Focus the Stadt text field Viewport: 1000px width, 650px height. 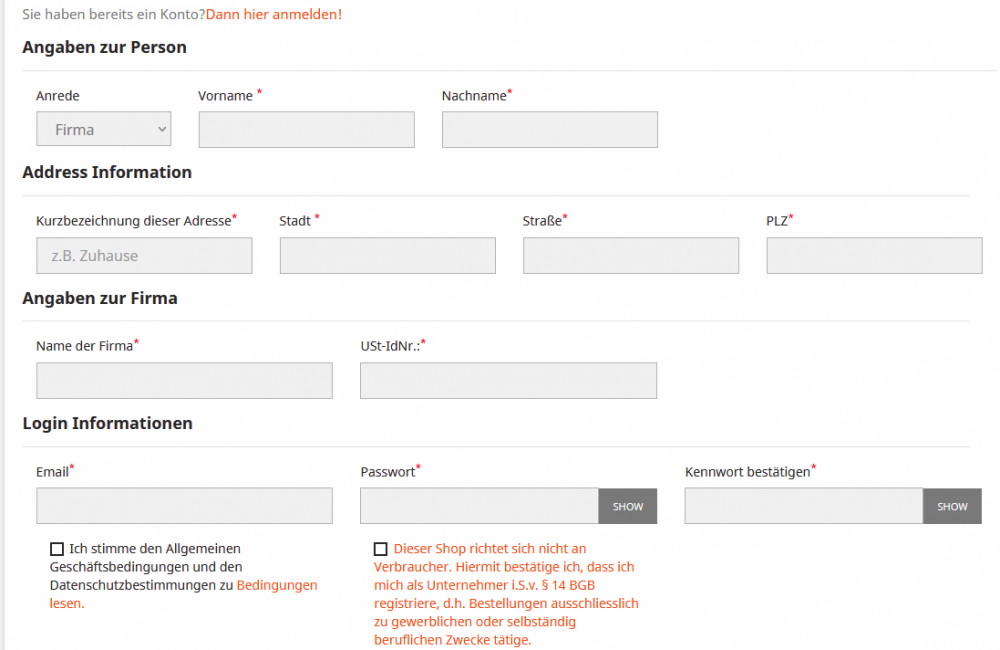[x=387, y=256]
